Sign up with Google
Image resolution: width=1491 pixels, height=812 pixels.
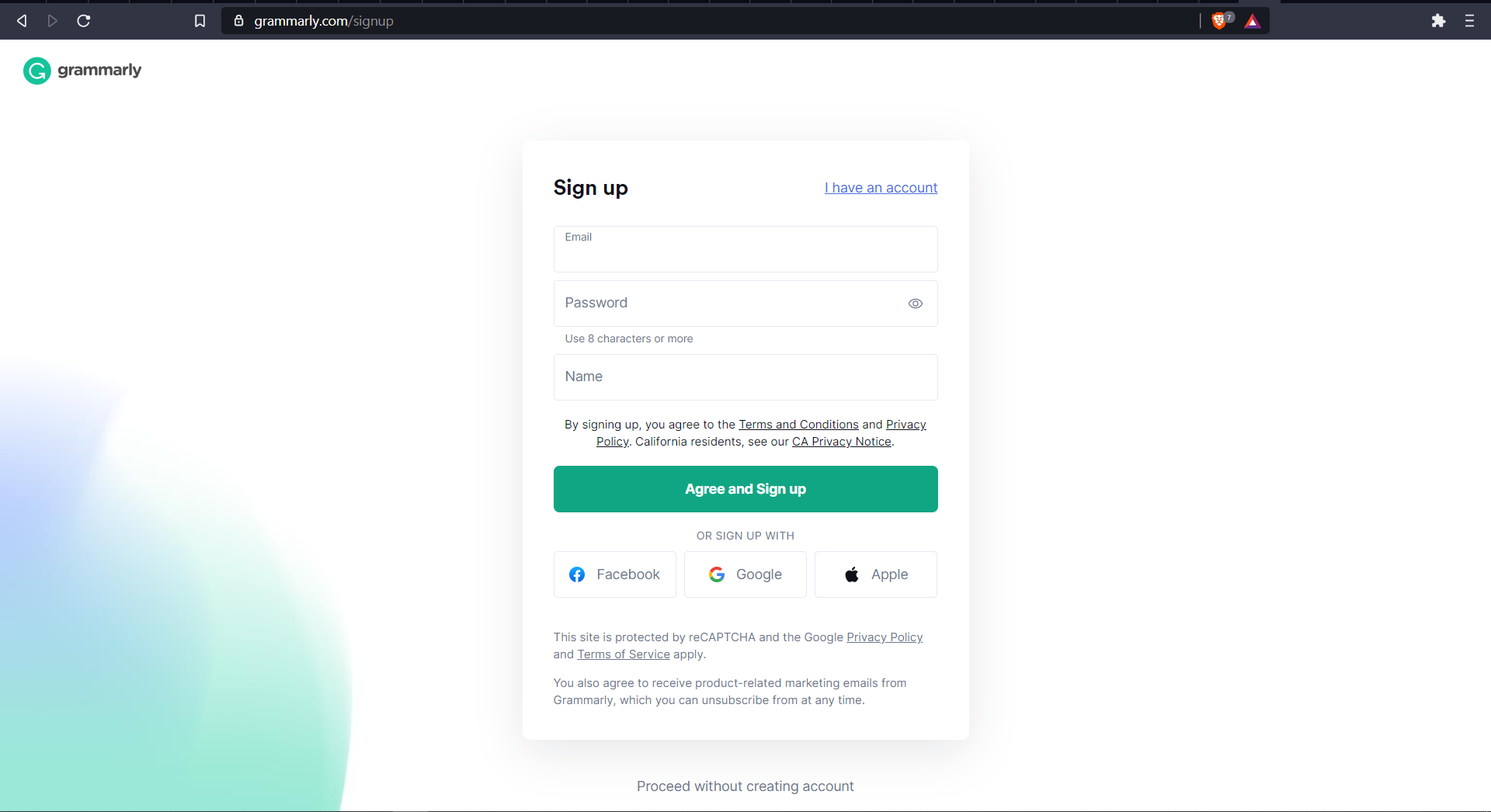point(745,574)
